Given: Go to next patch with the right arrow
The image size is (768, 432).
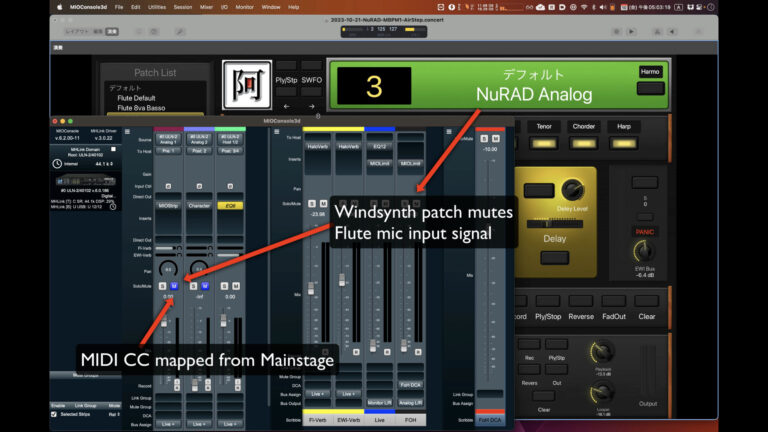Looking at the screenshot, I should click(x=312, y=106).
